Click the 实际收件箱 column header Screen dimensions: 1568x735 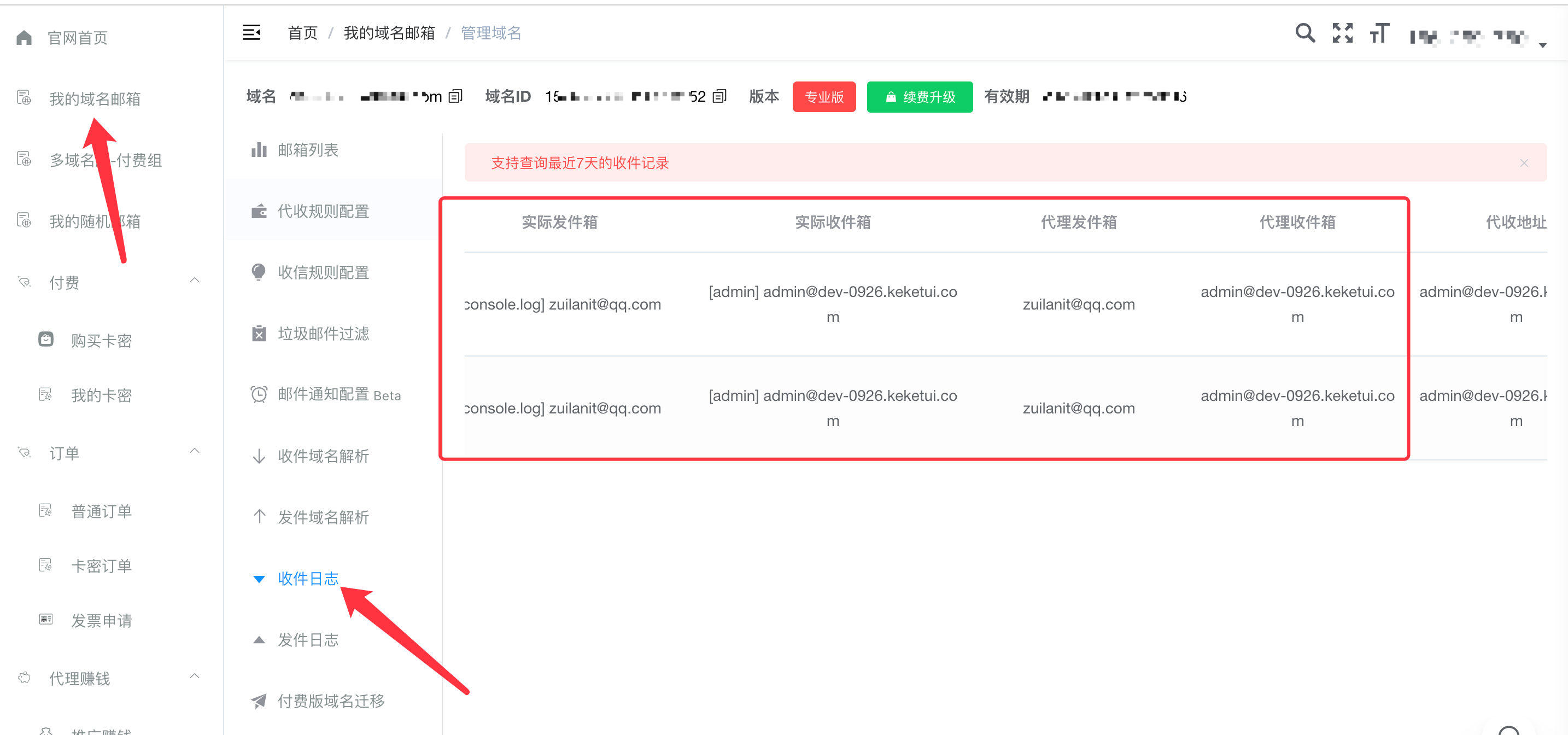833,222
